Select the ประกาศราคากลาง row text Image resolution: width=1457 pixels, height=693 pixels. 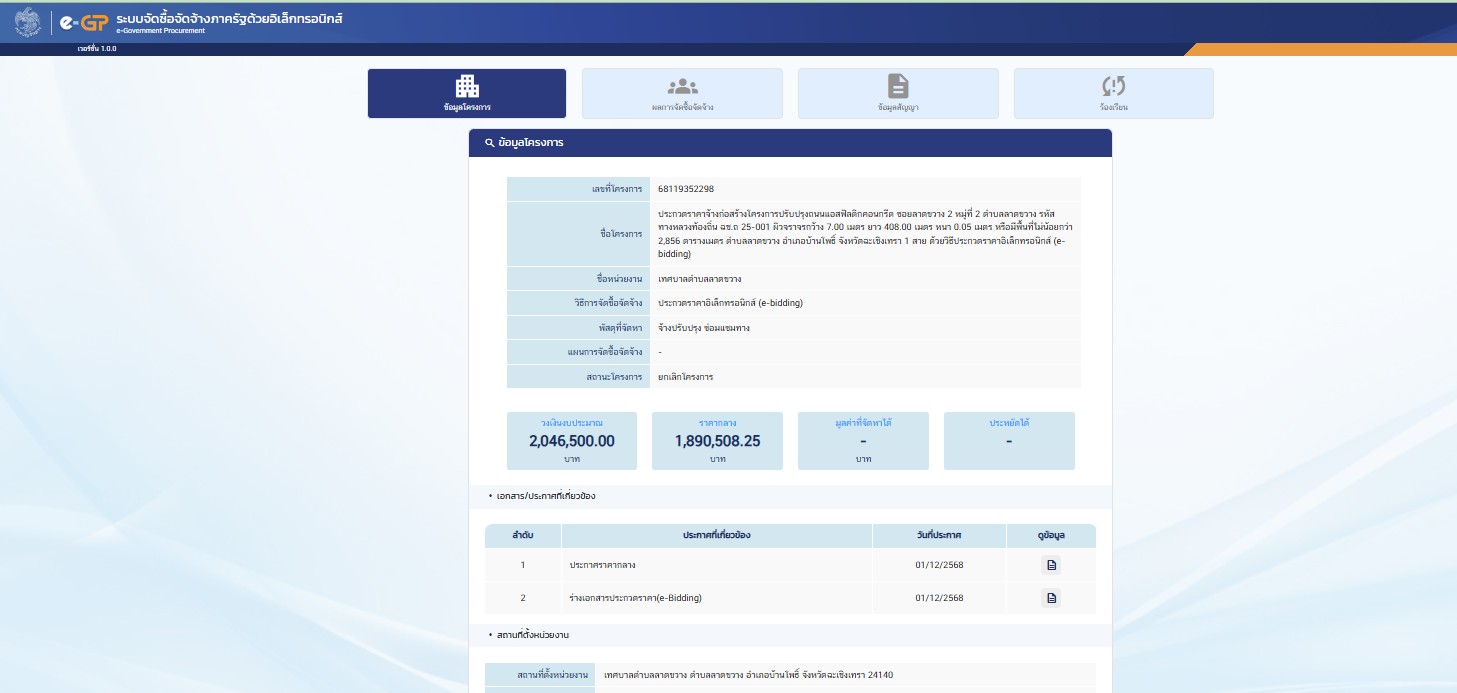[602, 565]
